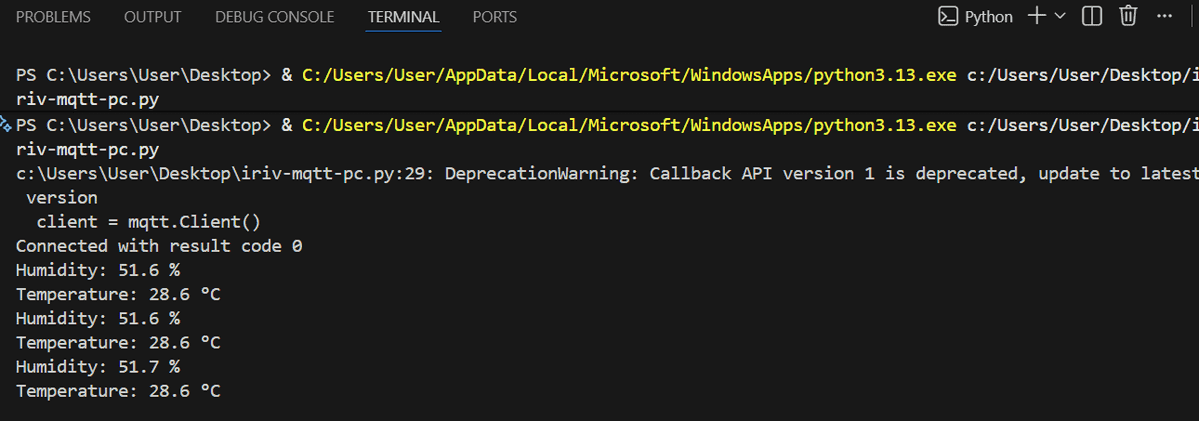This screenshot has height=421, width=1199.
Task: Split the terminal pane
Action: tap(1092, 16)
